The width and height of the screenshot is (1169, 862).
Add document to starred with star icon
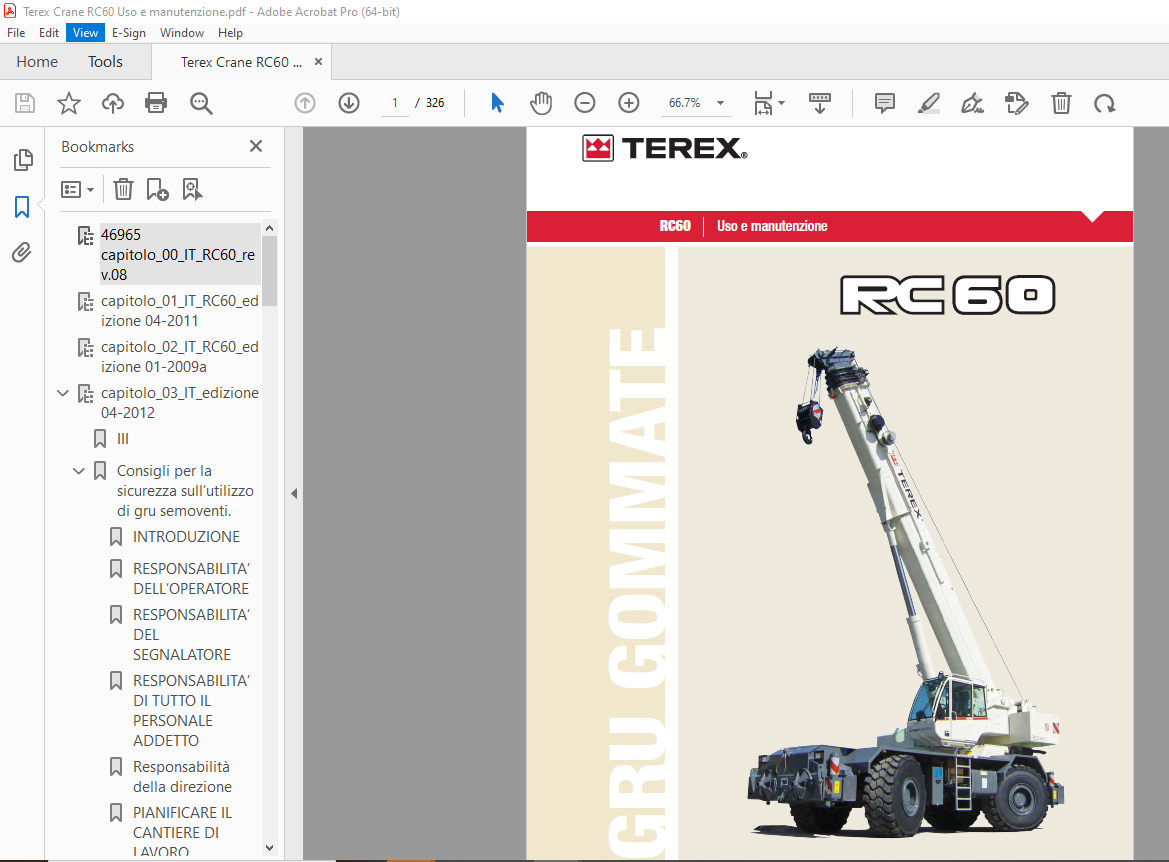[x=69, y=103]
